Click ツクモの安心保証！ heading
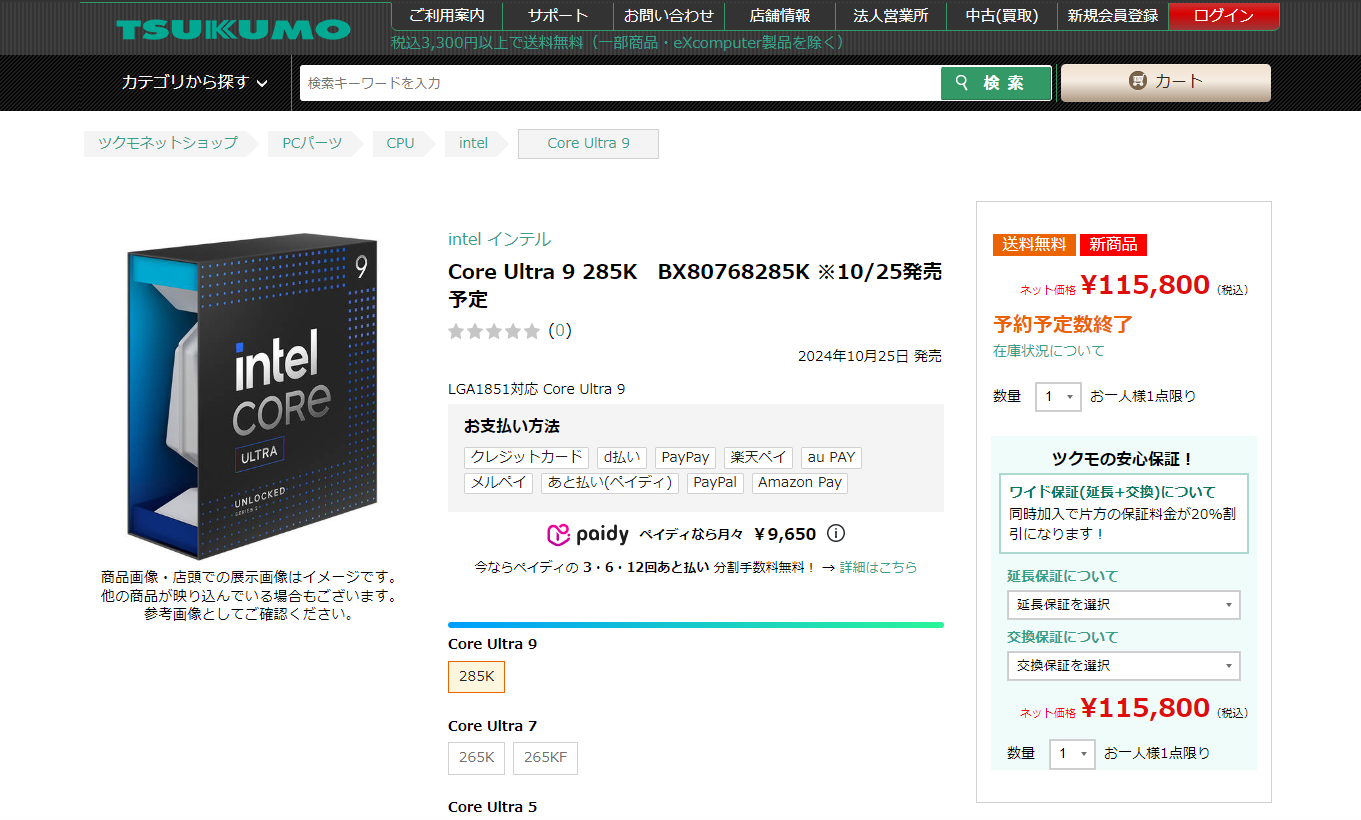This screenshot has height=820, width=1361. [1123, 459]
